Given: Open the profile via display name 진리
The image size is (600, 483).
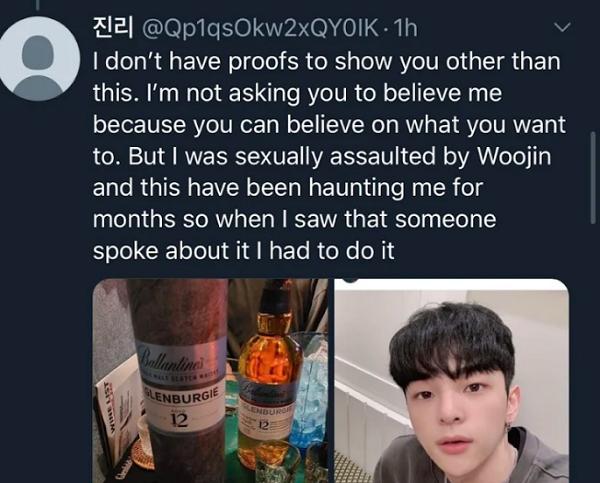Looking at the screenshot, I should (113, 28).
